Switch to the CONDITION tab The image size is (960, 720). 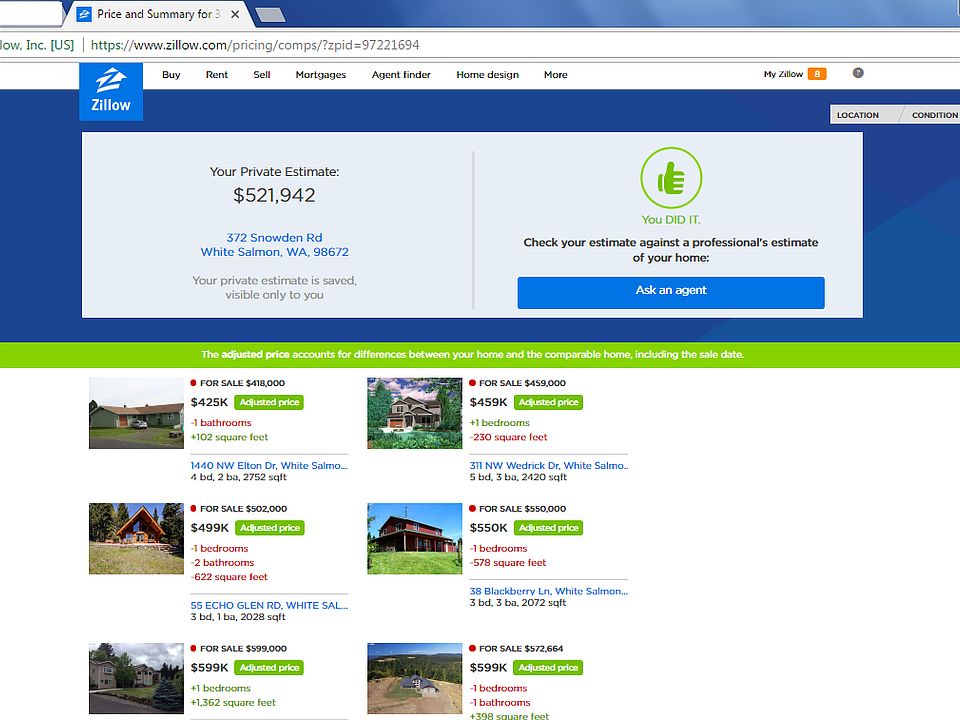(934, 114)
